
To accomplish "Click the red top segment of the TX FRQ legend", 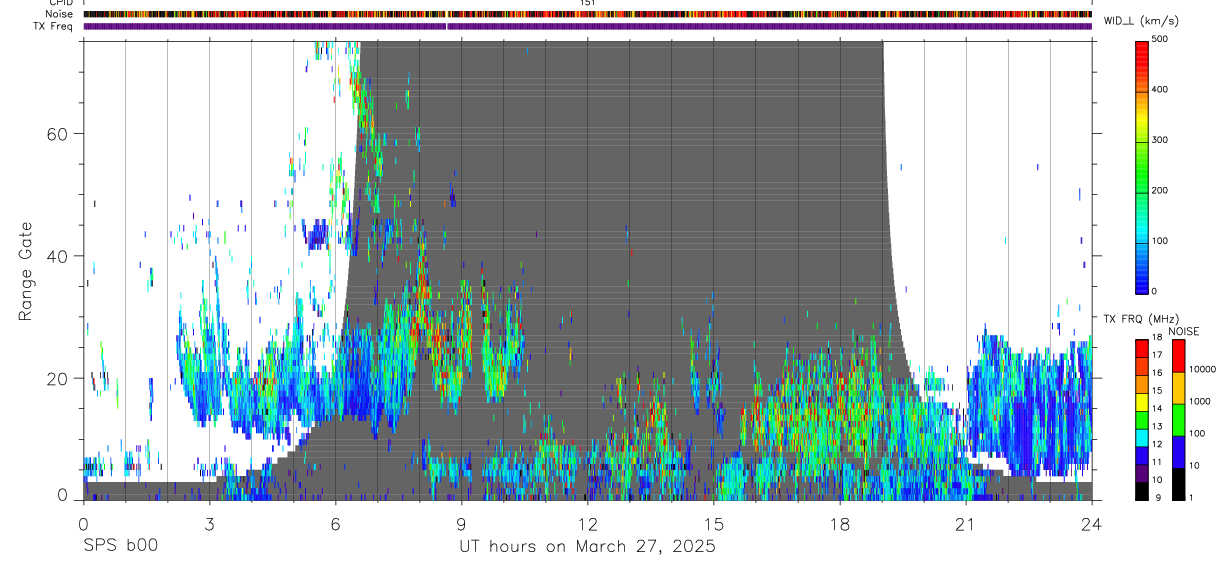I will [1142, 347].
